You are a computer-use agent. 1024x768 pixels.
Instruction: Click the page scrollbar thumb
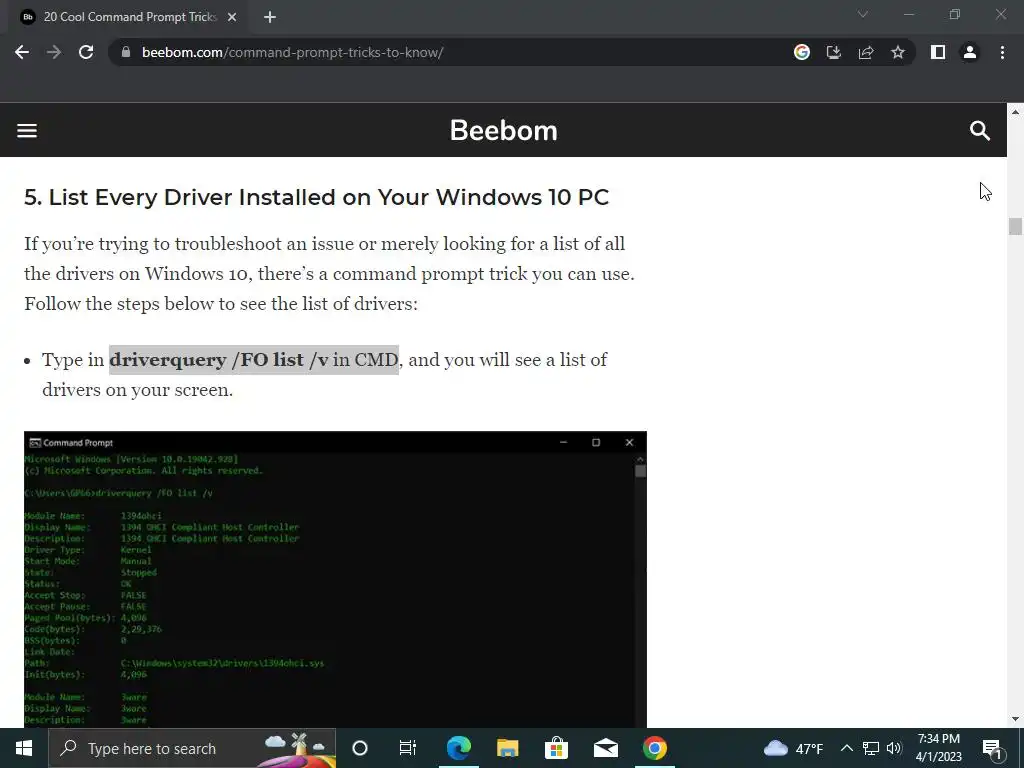coord(1015,226)
